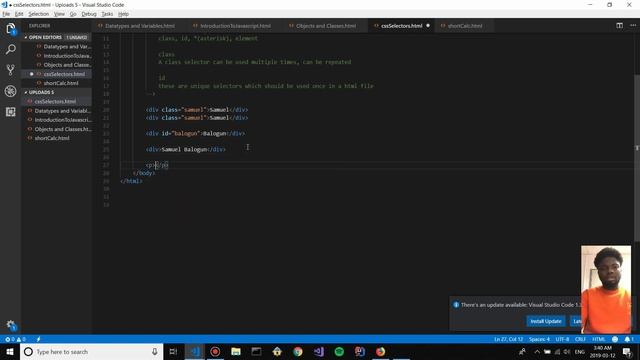Viewport: 640px width, 360px height.
Task: Open the Edit menu
Action: tap(19, 14)
